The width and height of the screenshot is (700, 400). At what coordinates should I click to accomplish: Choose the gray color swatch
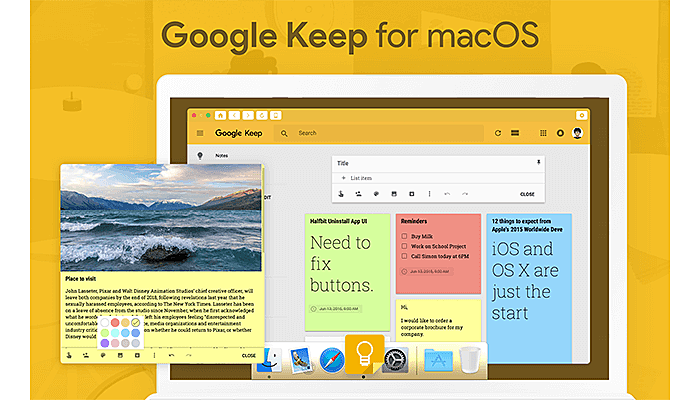click(x=136, y=343)
